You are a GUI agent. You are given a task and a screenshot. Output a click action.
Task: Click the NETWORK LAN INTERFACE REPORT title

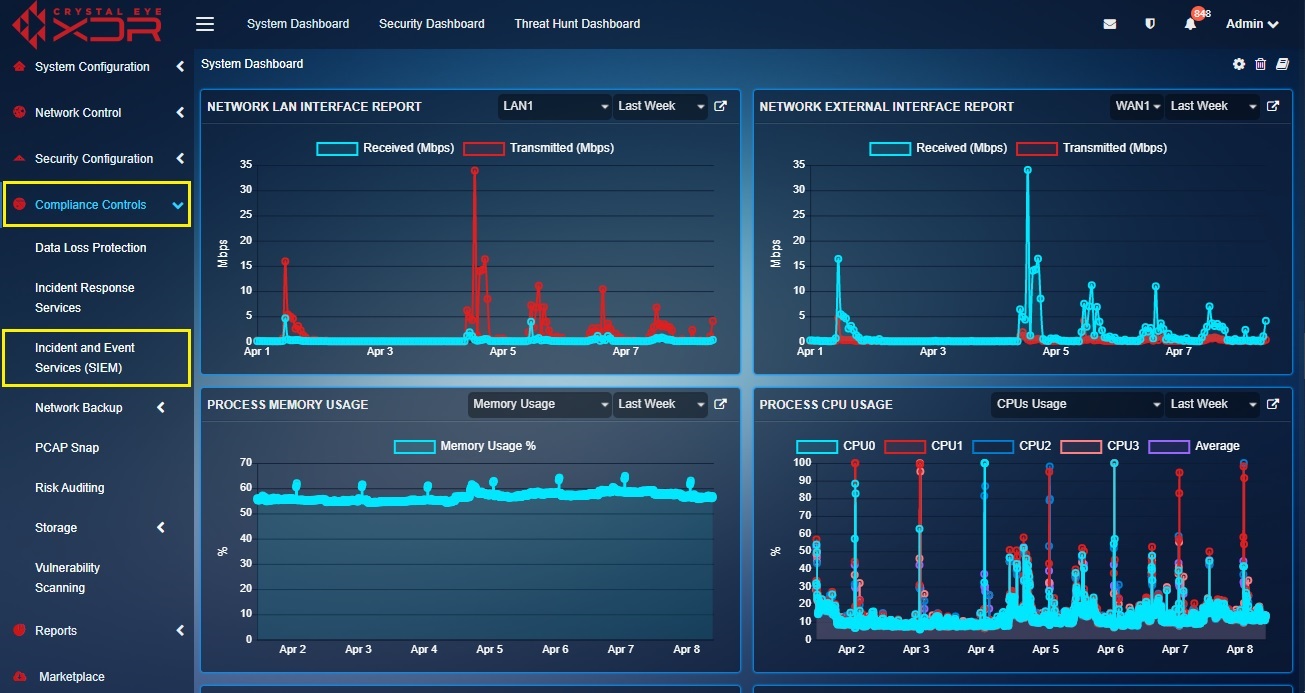(314, 107)
